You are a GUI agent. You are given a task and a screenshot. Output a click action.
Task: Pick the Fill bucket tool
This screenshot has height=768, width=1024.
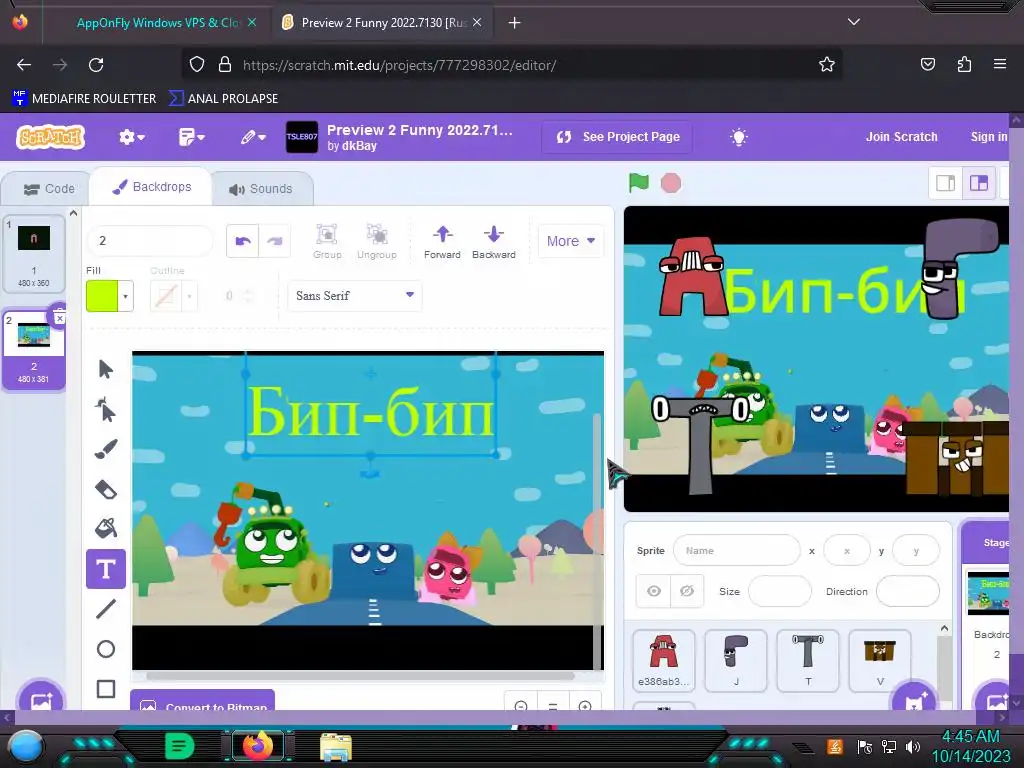coord(106,528)
